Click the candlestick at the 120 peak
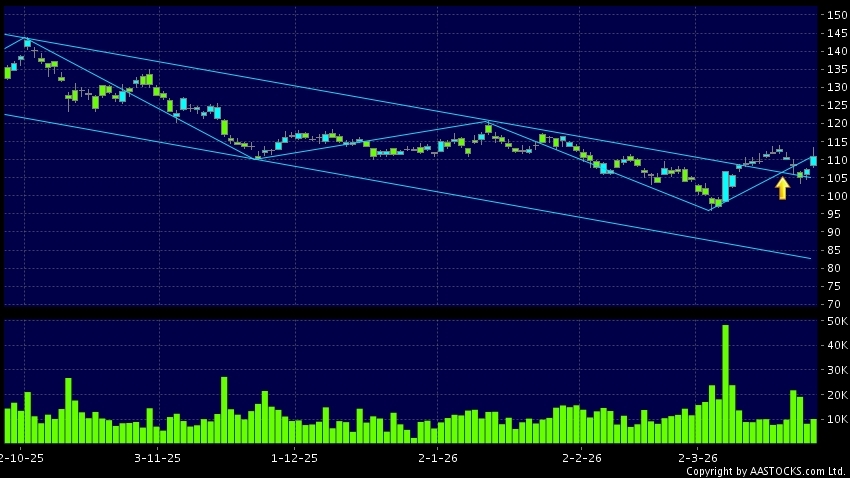850x478 pixels. 488,128
